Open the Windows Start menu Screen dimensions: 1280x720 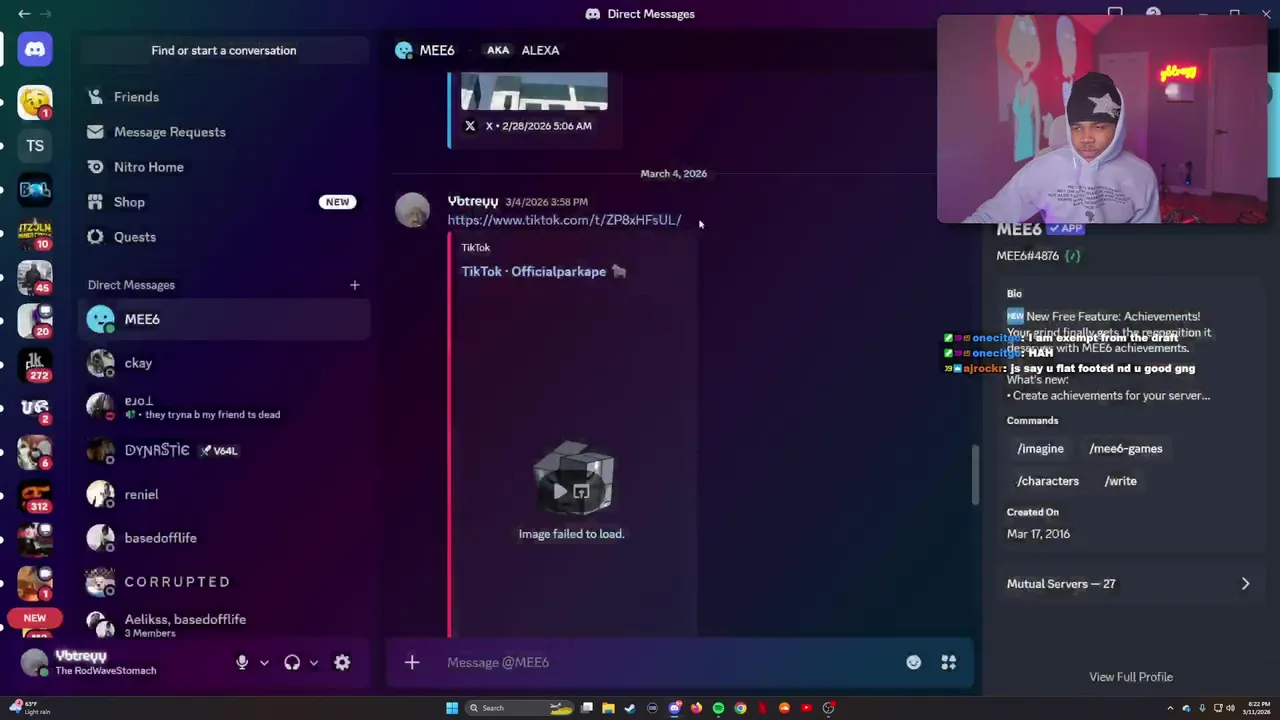tap(452, 708)
